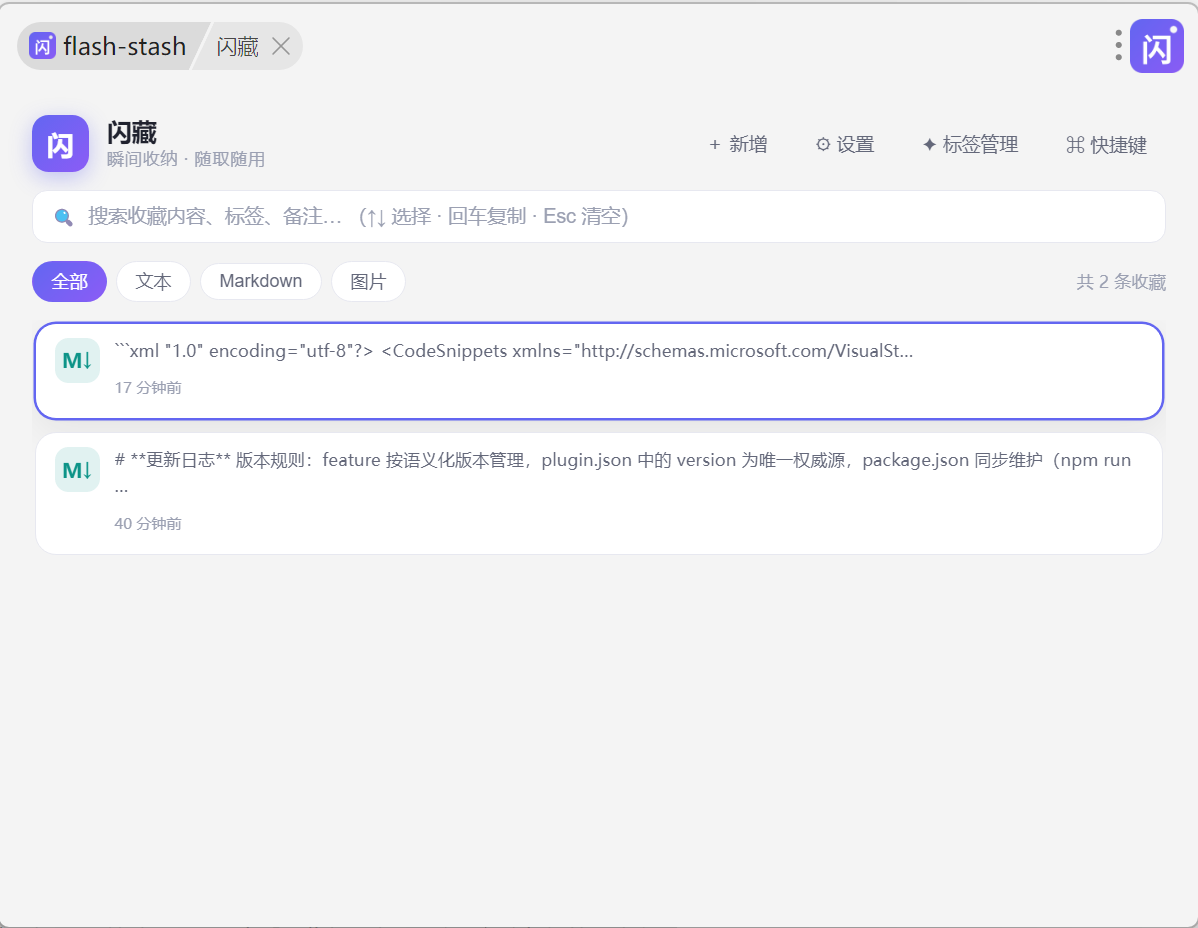This screenshot has height=928, width=1198.
Task: Click the 40 分钟前 timestamp
Action: [x=148, y=524]
